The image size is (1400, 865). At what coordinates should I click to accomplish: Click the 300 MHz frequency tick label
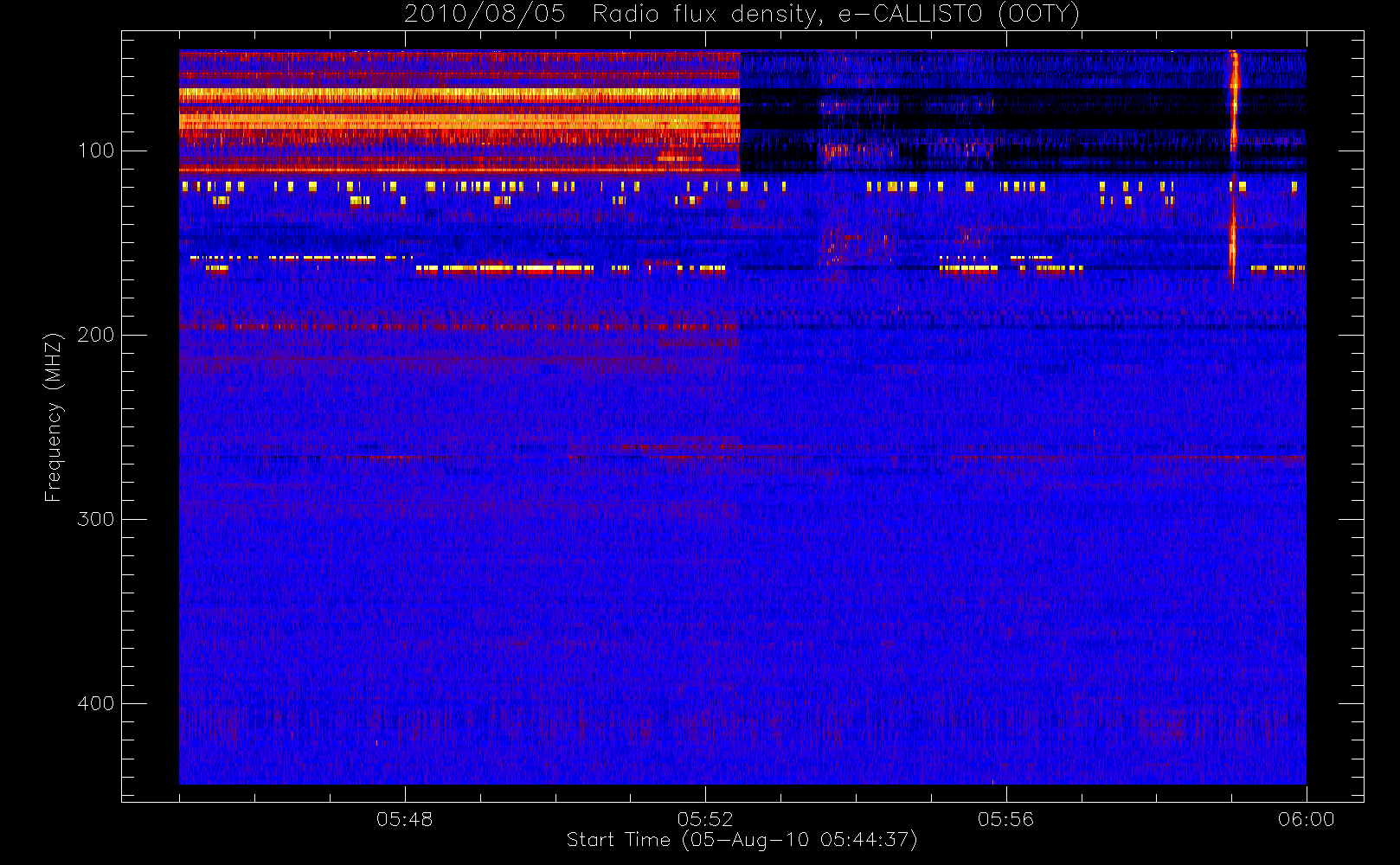[96, 519]
